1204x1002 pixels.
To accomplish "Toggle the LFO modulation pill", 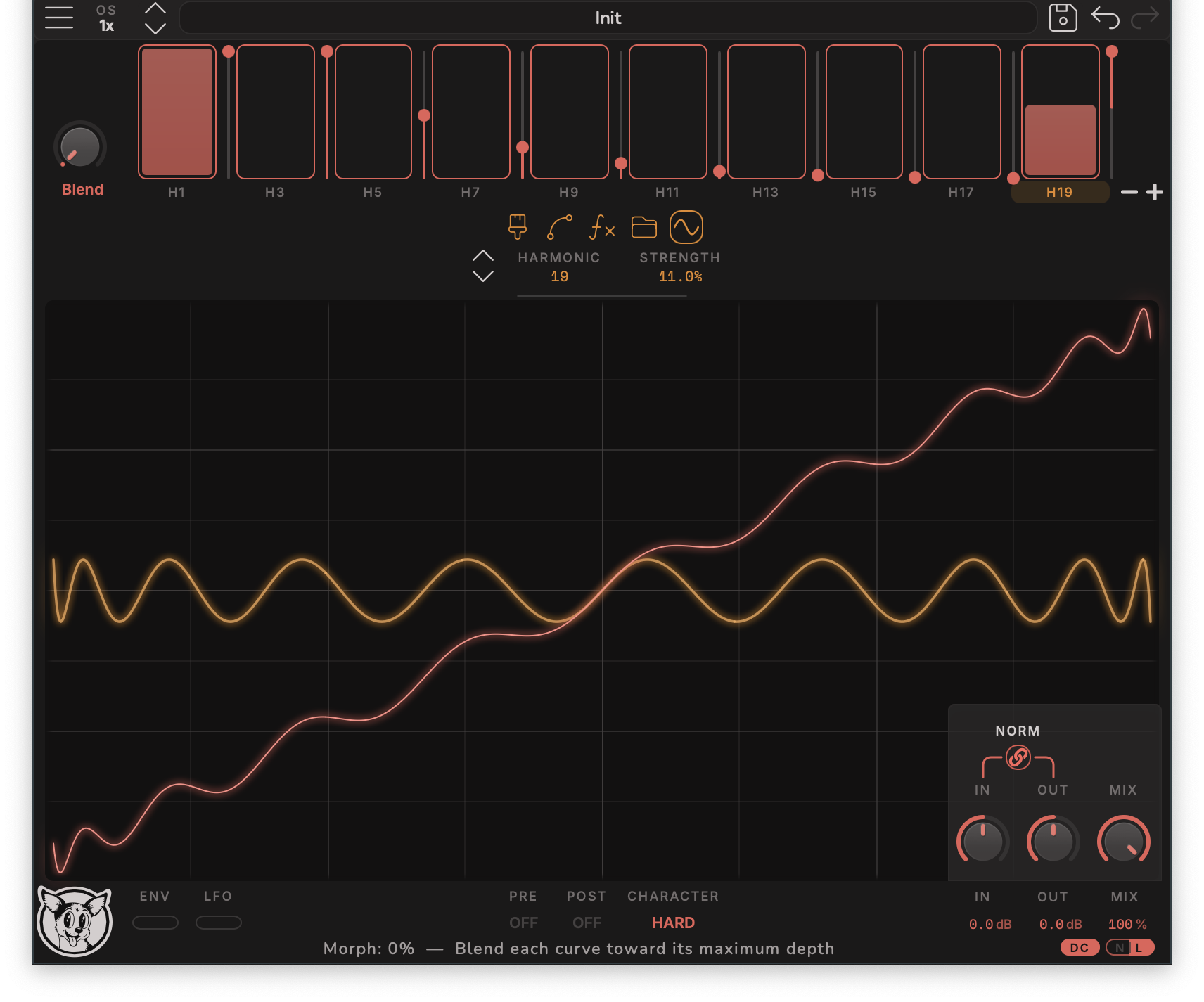I will [x=218, y=922].
